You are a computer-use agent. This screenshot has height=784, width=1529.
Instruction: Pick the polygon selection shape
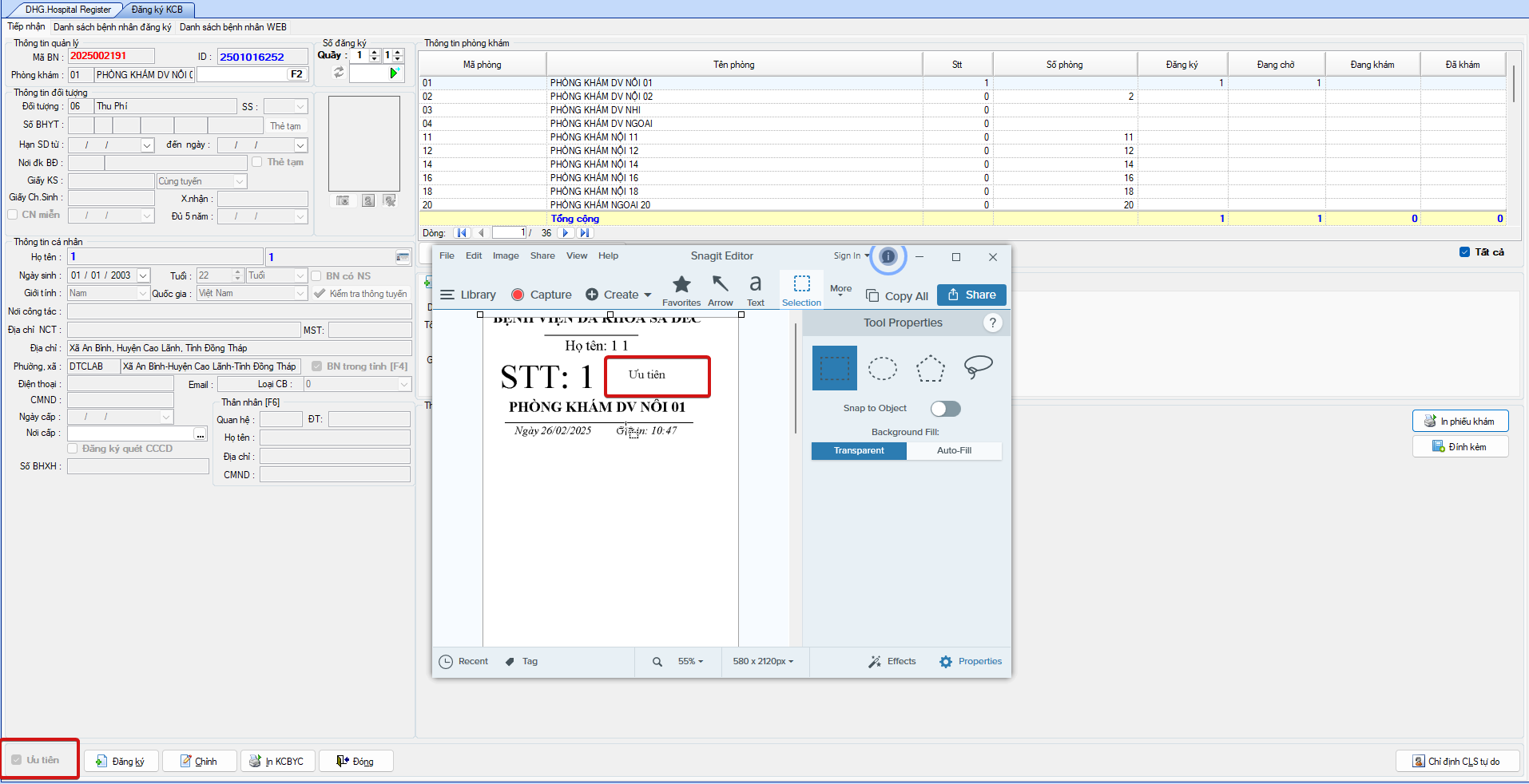(931, 368)
